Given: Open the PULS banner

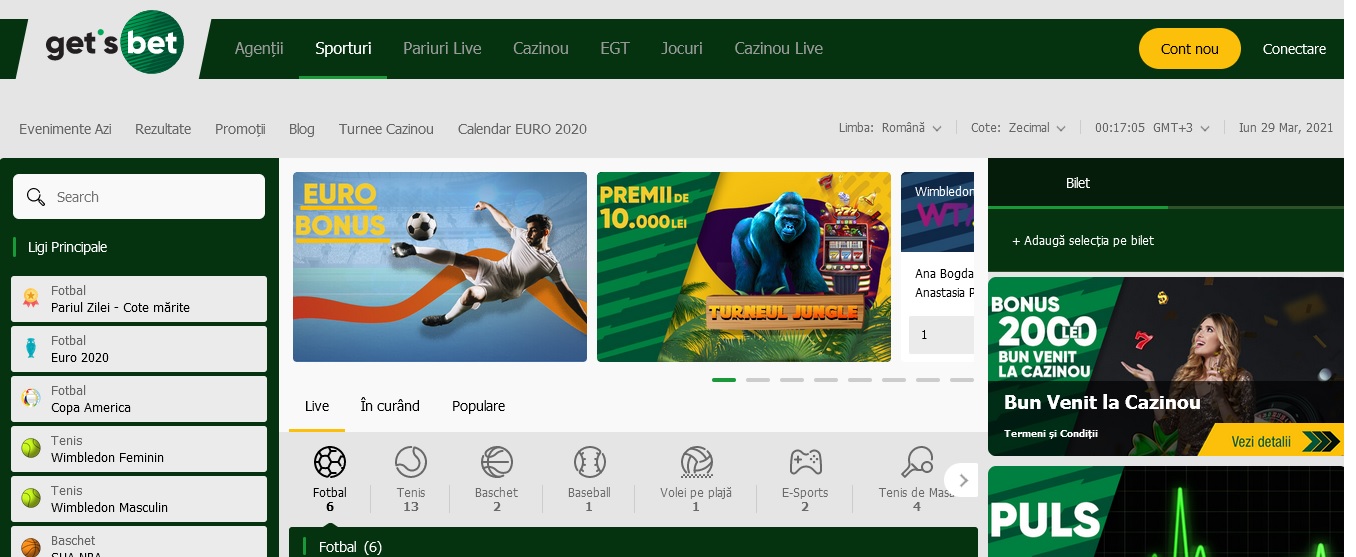Looking at the screenshot, I should pos(1166,512).
